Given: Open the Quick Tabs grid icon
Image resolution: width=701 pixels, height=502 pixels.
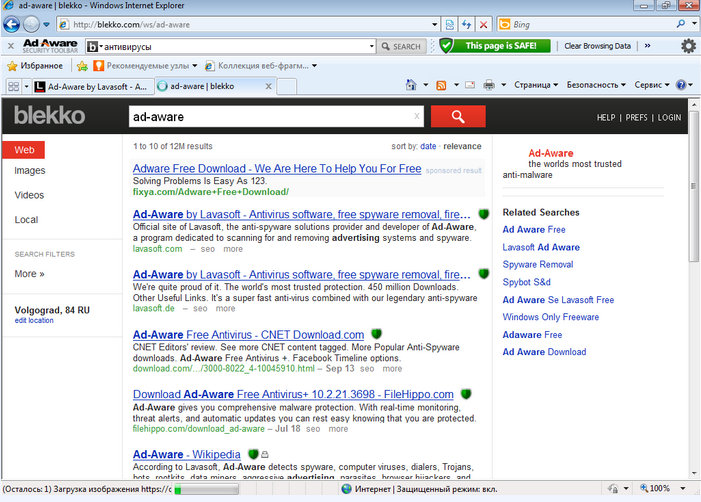Looking at the screenshot, I should 13,86.
